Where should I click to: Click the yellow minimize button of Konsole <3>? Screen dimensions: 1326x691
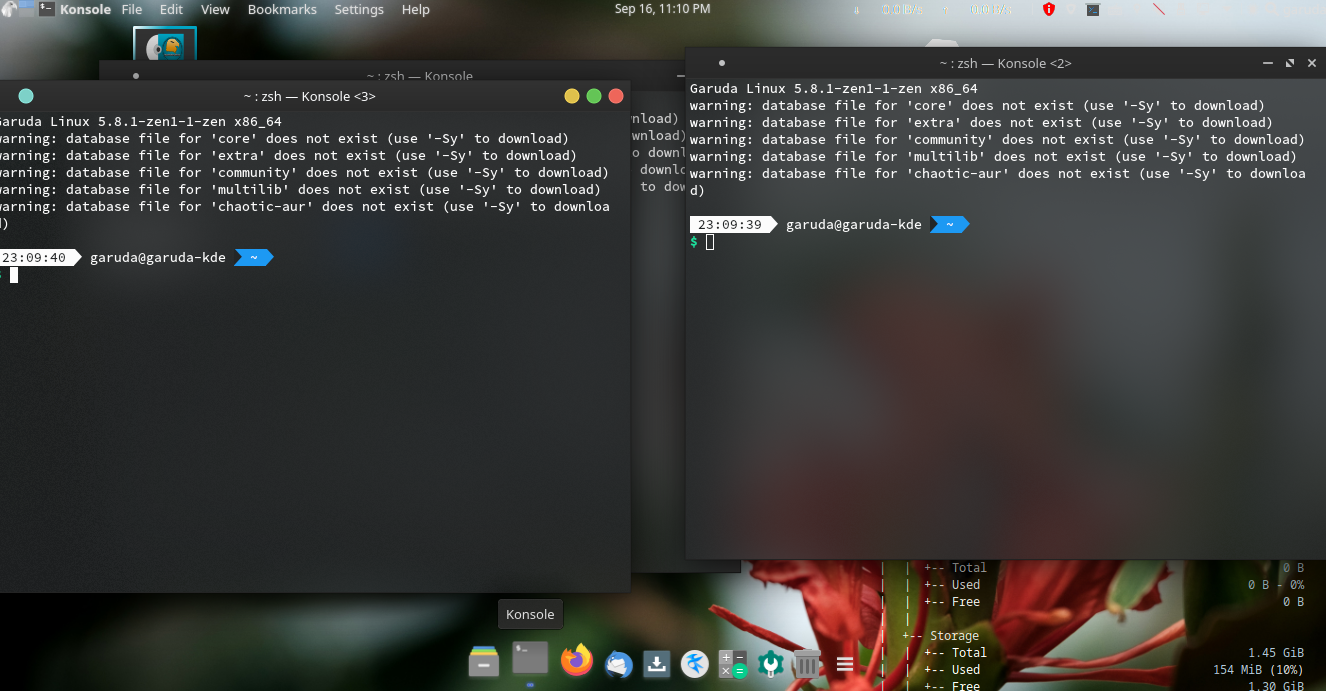tap(572, 96)
